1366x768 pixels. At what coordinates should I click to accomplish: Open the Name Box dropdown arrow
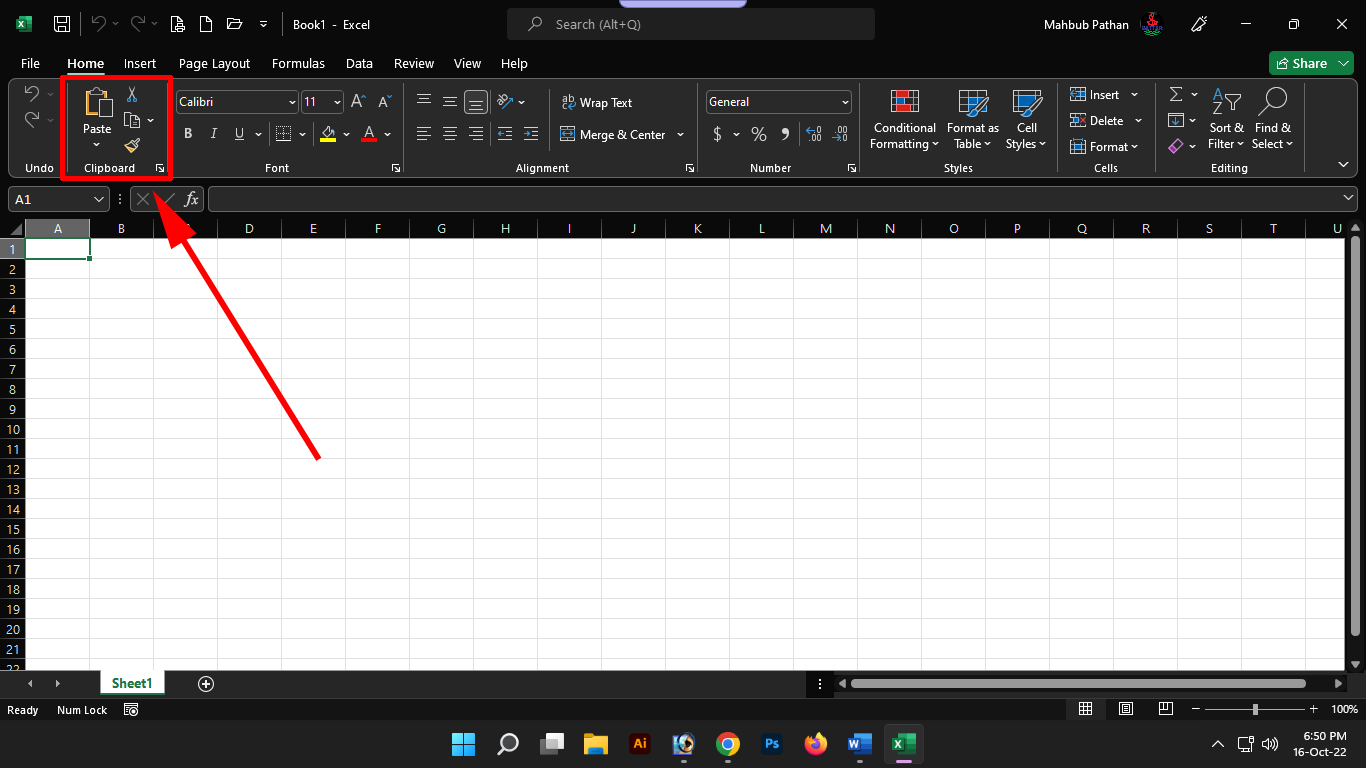[x=98, y=199]
